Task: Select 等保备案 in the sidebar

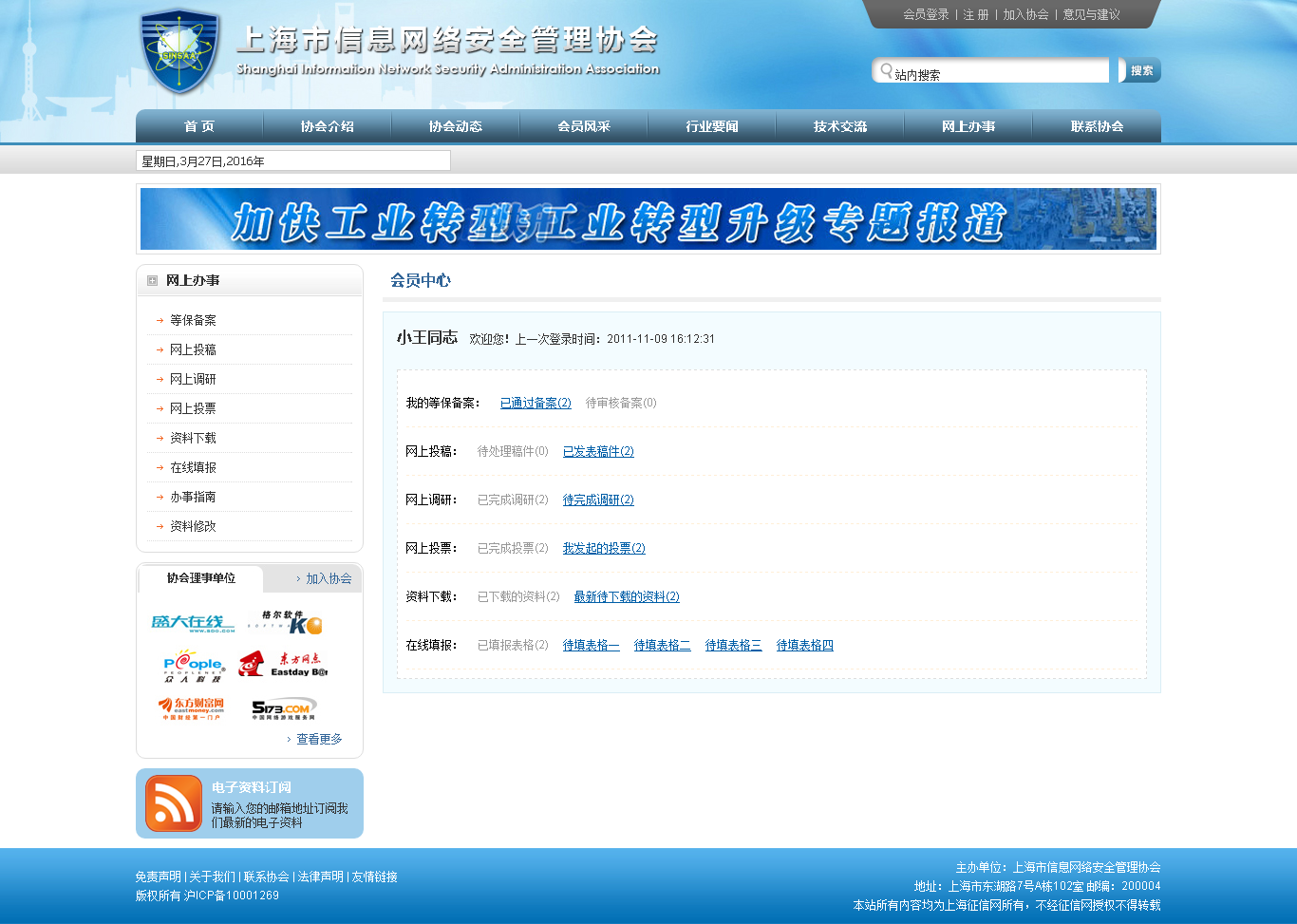Action: pos(193,321)
